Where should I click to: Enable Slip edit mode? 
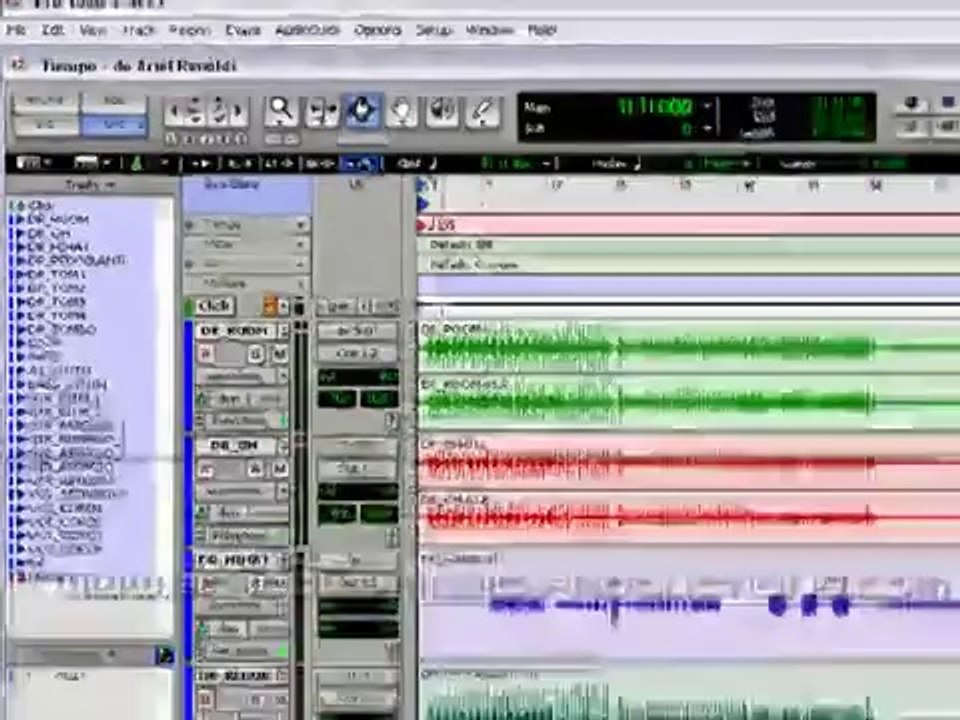pos(45,125)
